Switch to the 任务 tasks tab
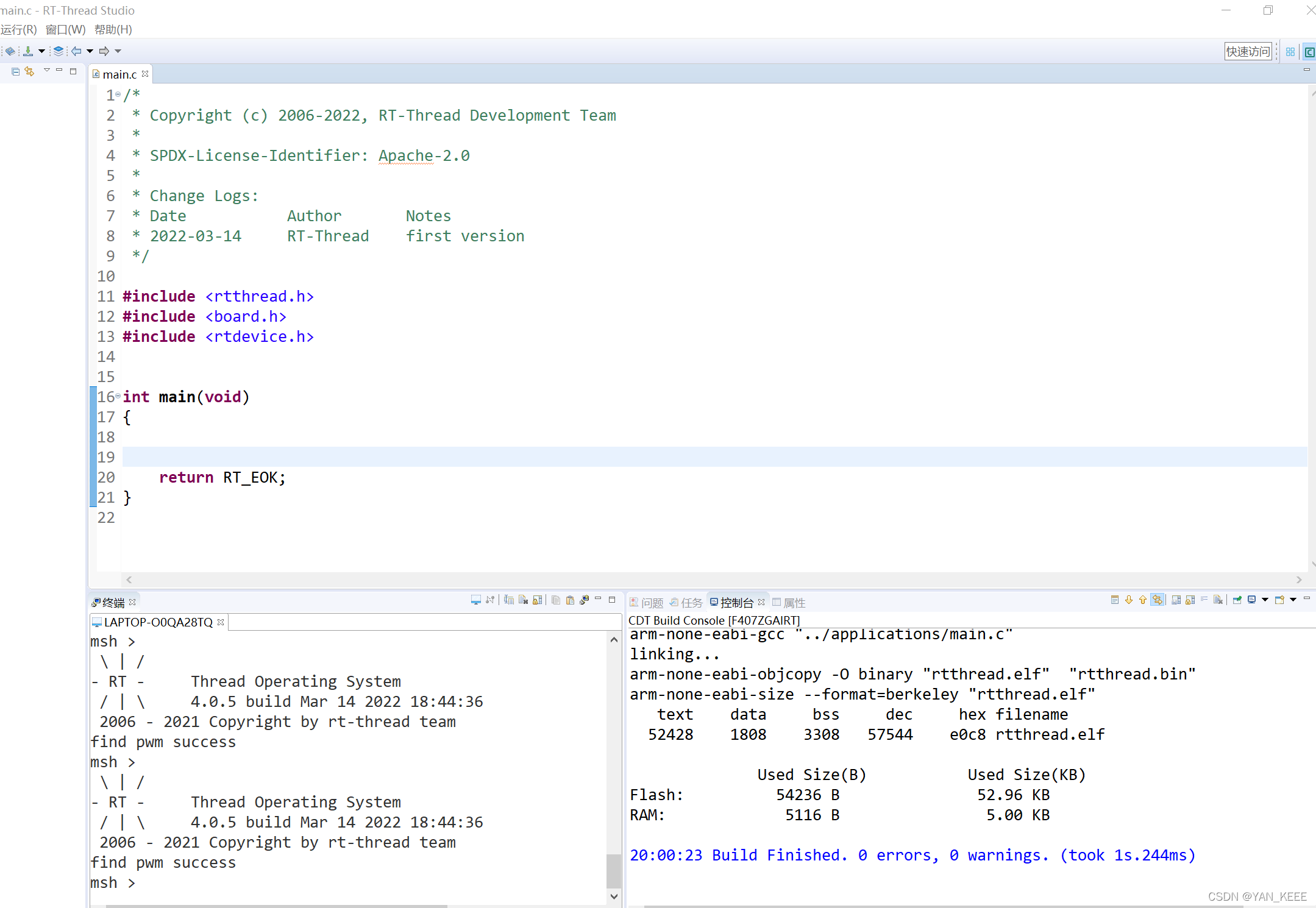Viewport: 1316px width, 908px height. tap(686, 603)
